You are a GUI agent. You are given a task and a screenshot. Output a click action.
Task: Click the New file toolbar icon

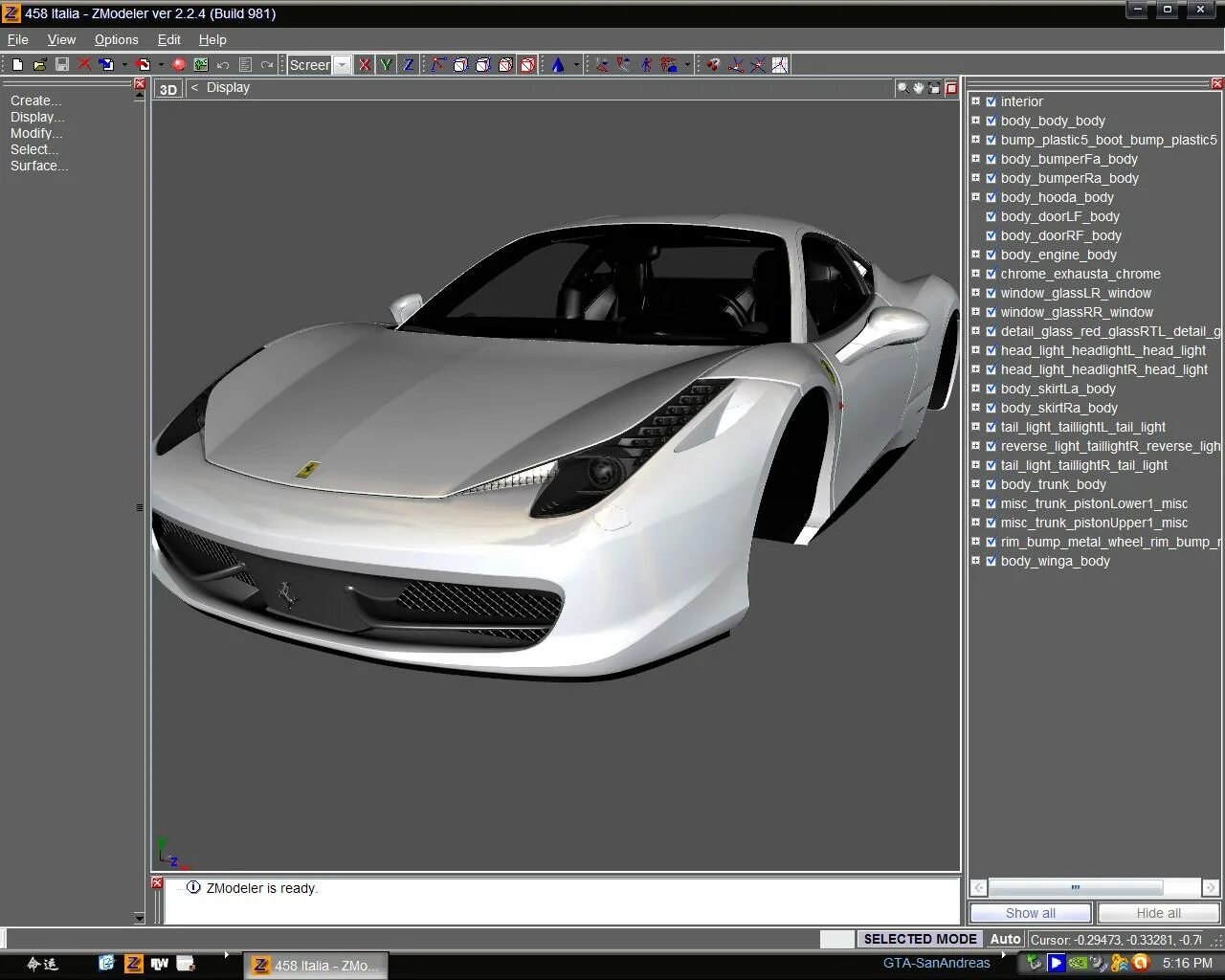[17, 65]
